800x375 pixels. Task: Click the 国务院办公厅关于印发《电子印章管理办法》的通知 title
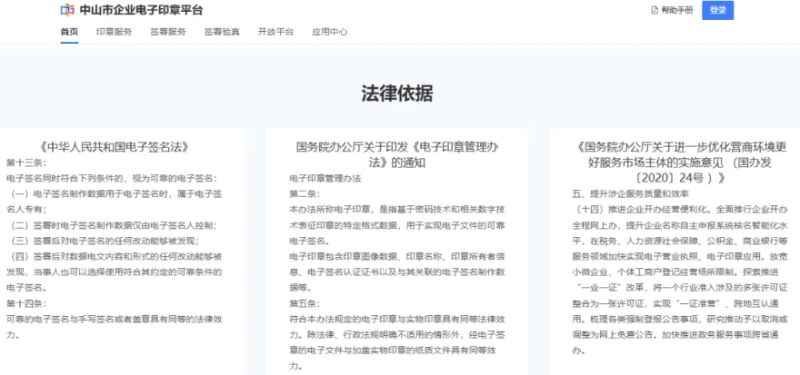(397, 155)
